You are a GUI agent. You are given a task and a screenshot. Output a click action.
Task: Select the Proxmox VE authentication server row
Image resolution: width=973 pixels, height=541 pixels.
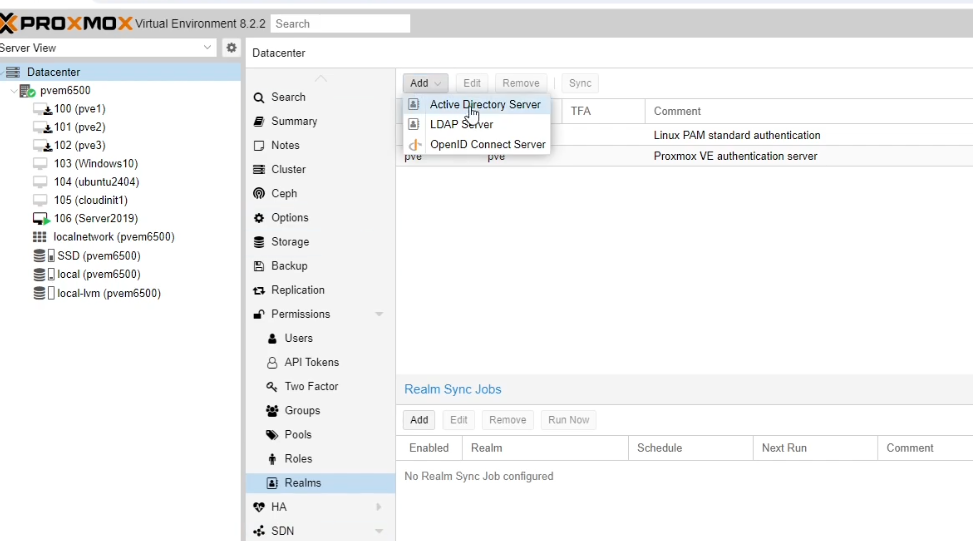point(684,156)
